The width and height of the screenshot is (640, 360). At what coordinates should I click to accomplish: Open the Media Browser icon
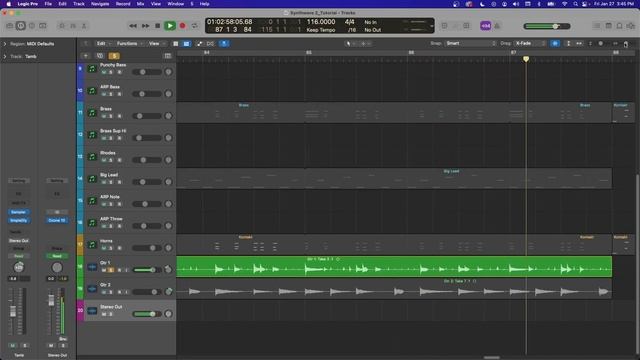(x=631, y=26)
